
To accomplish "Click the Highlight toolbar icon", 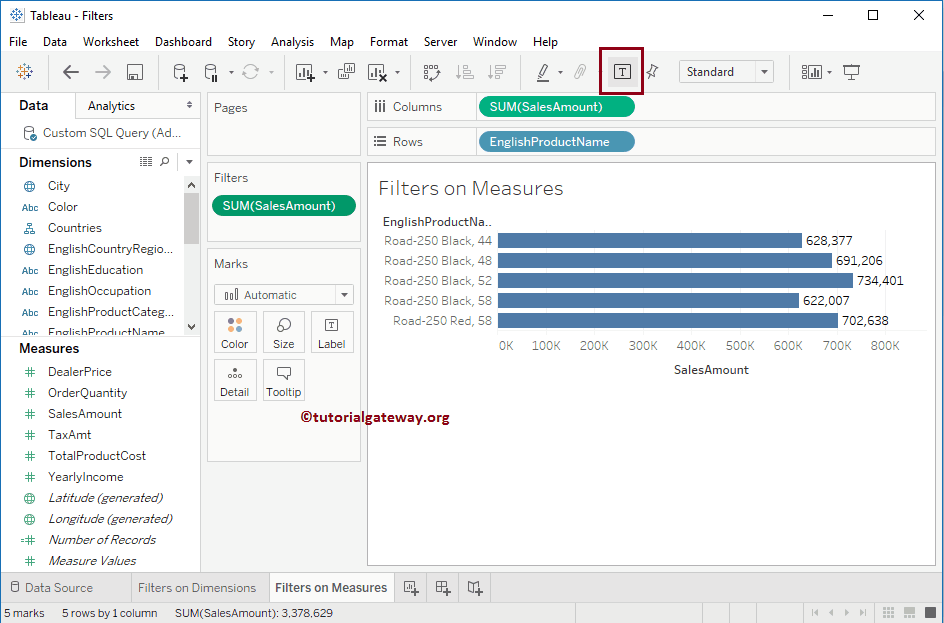I will point(543,71).
